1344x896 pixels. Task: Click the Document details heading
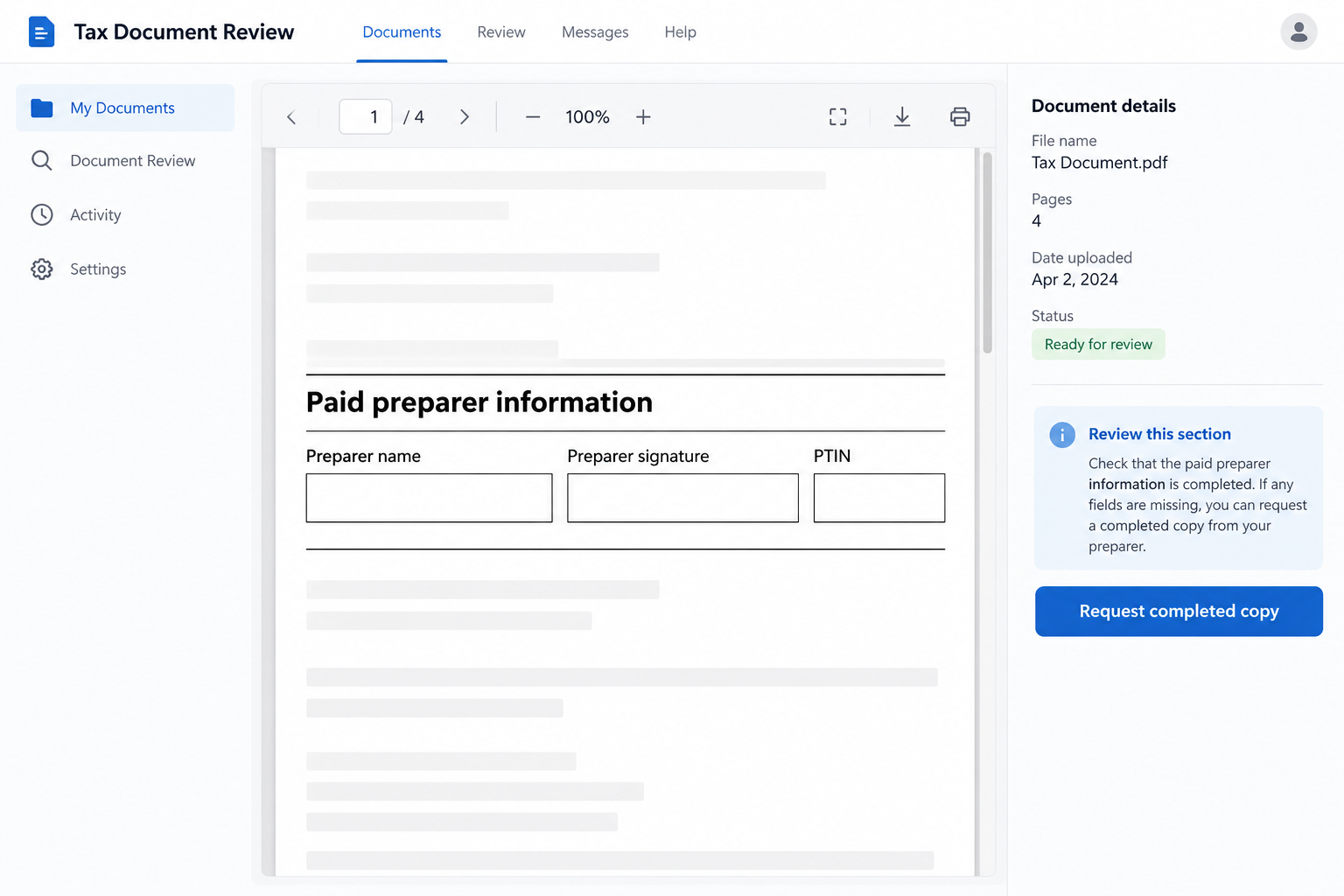1103,106
